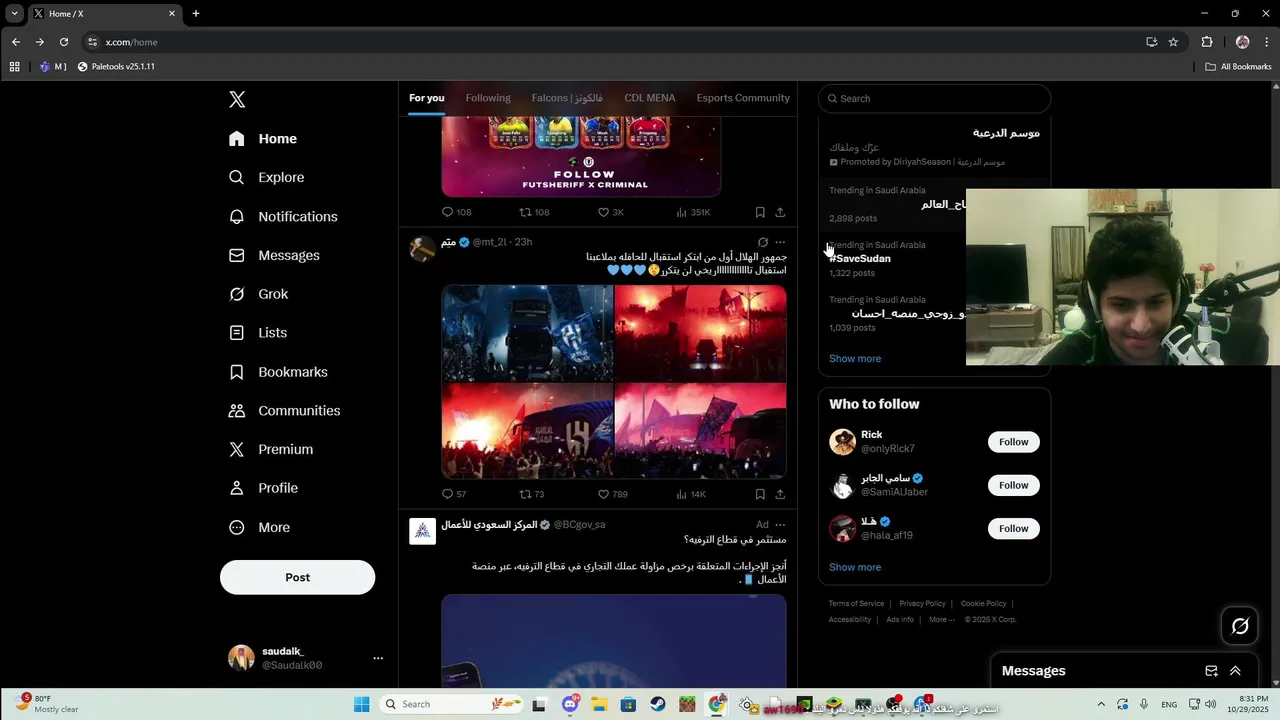Open account options next to saudalk_
The image size is (1280, 720).
378,658
